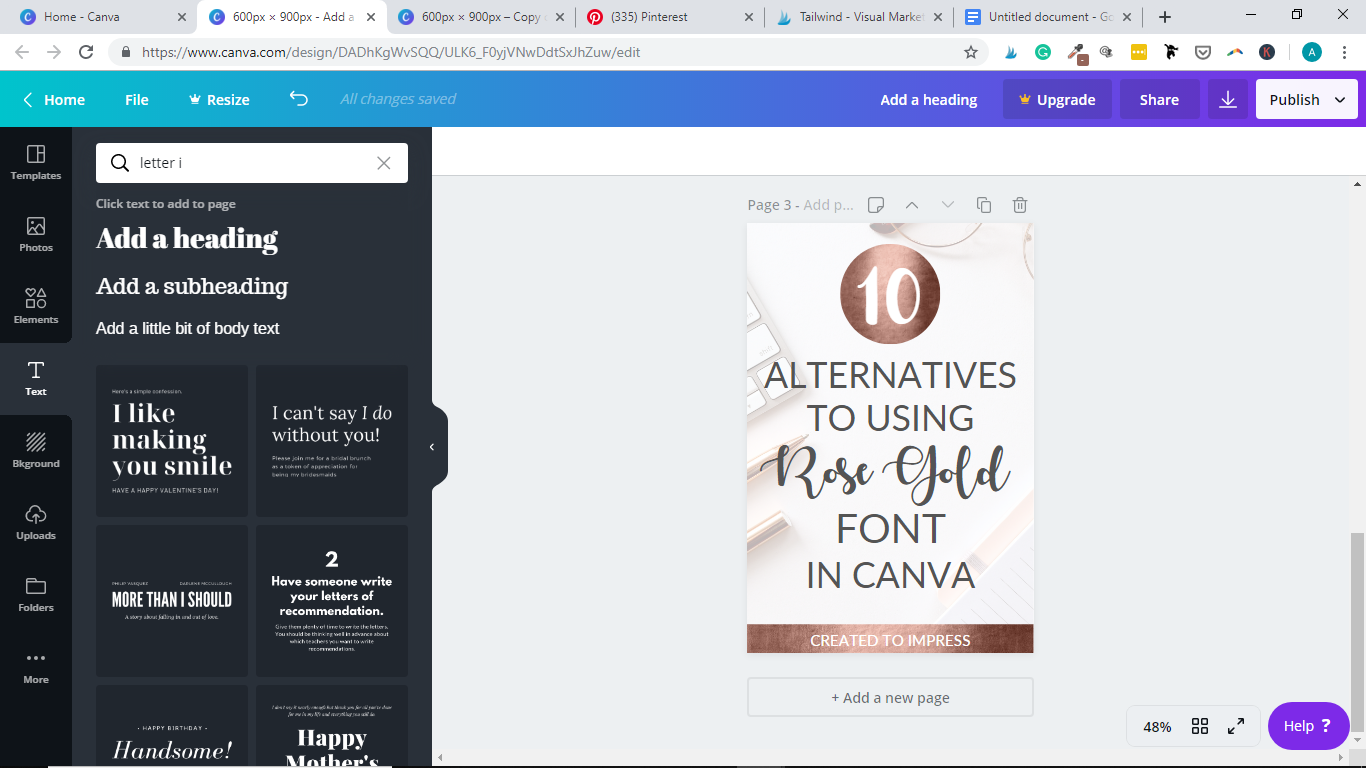Open the Templates sidebar panel
This screenshot has height=768, width=1366.
tap(36, 163)
